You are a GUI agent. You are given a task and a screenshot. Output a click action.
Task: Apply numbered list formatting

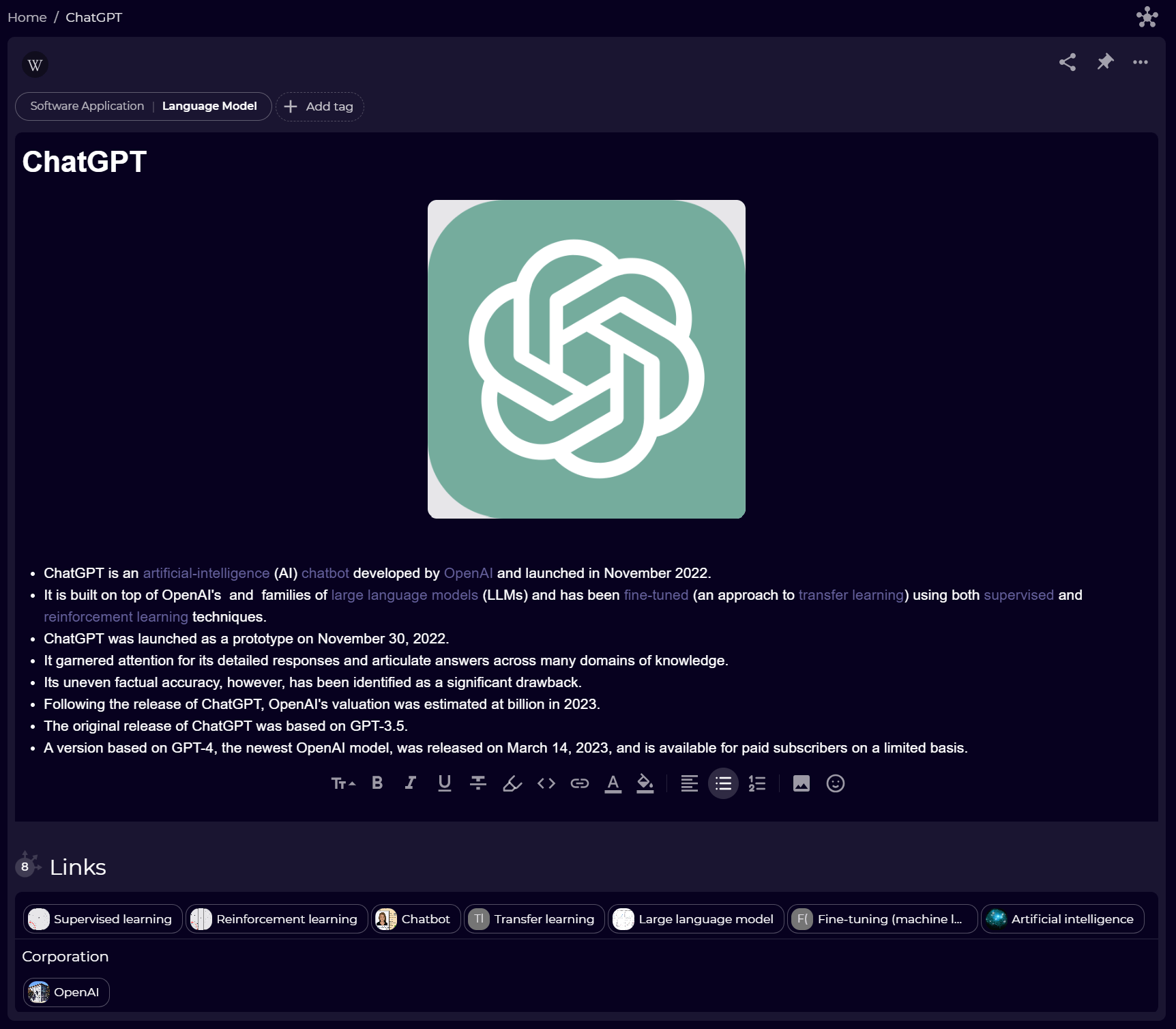tap(757, 783)
